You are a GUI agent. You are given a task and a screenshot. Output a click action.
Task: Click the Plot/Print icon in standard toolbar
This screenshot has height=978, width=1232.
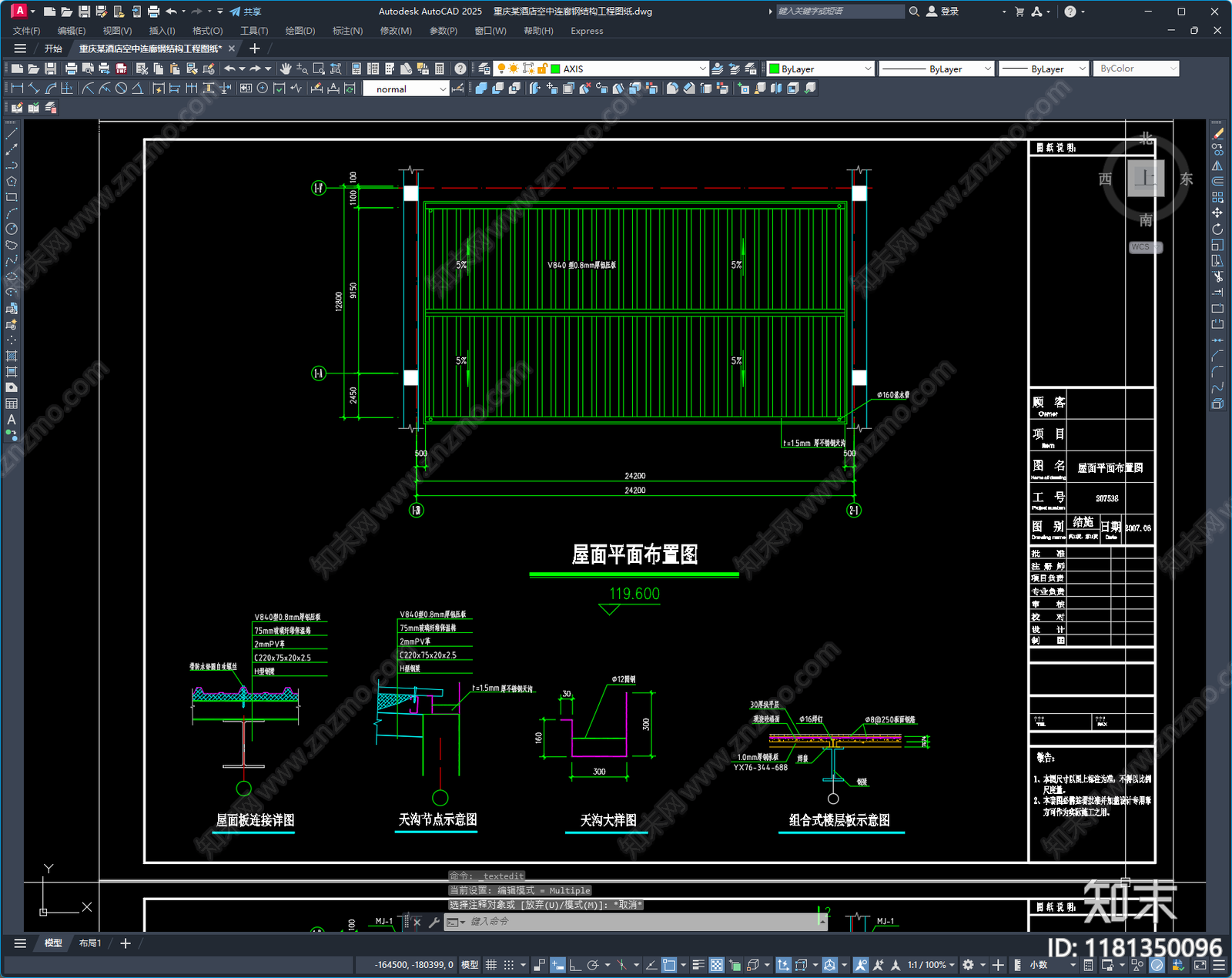point(71,69)
